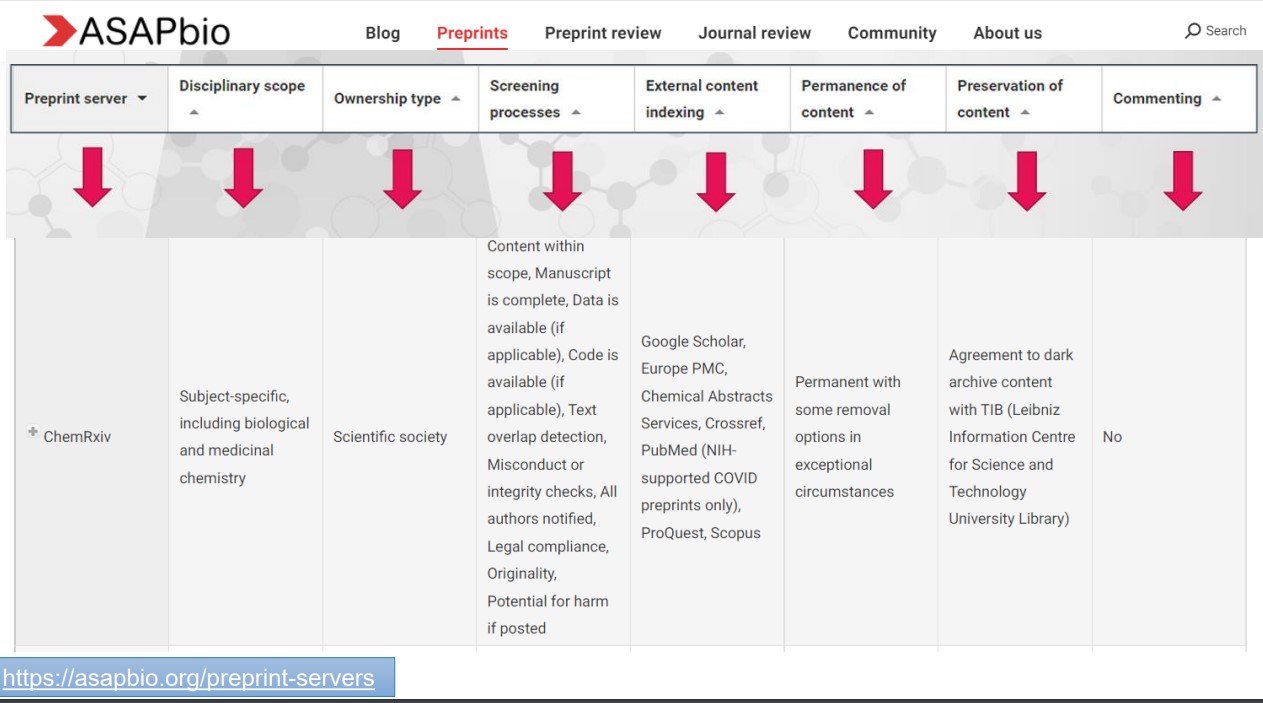Viewport: 1263px width, 703px height.
Task: Click the Search magnifier icon
Action: [x=1192, y=31]
